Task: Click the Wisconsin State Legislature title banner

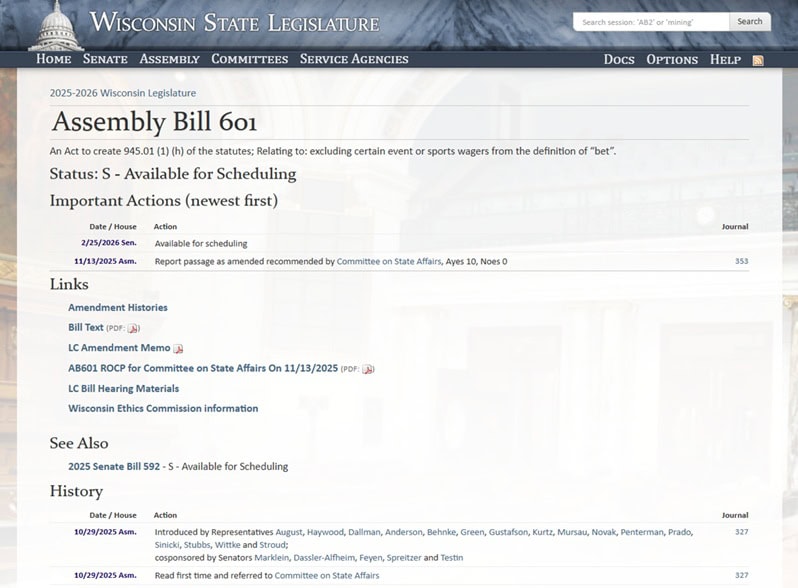Action: pos(235,23)
